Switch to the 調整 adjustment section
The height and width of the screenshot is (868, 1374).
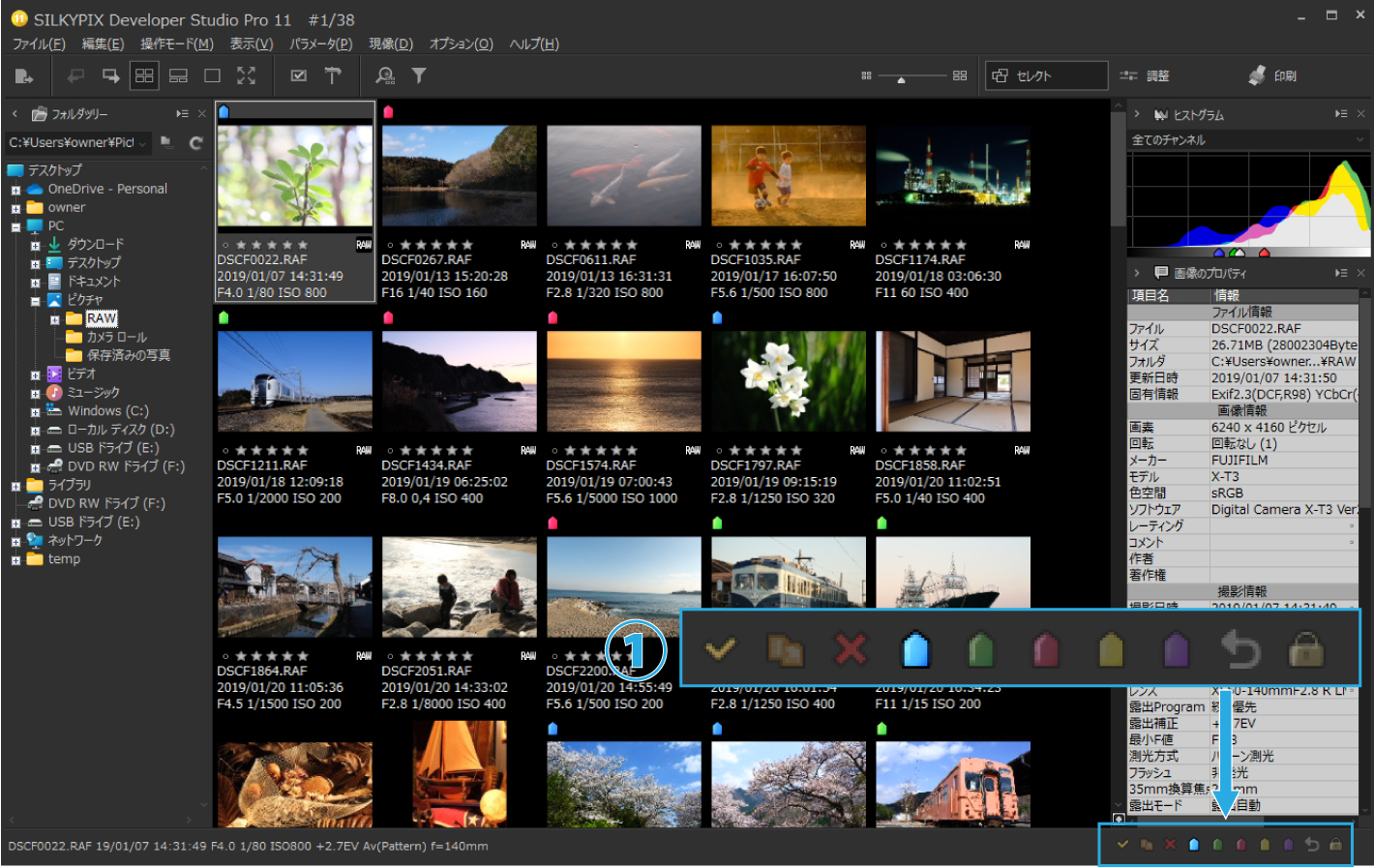pos(1145,75)
